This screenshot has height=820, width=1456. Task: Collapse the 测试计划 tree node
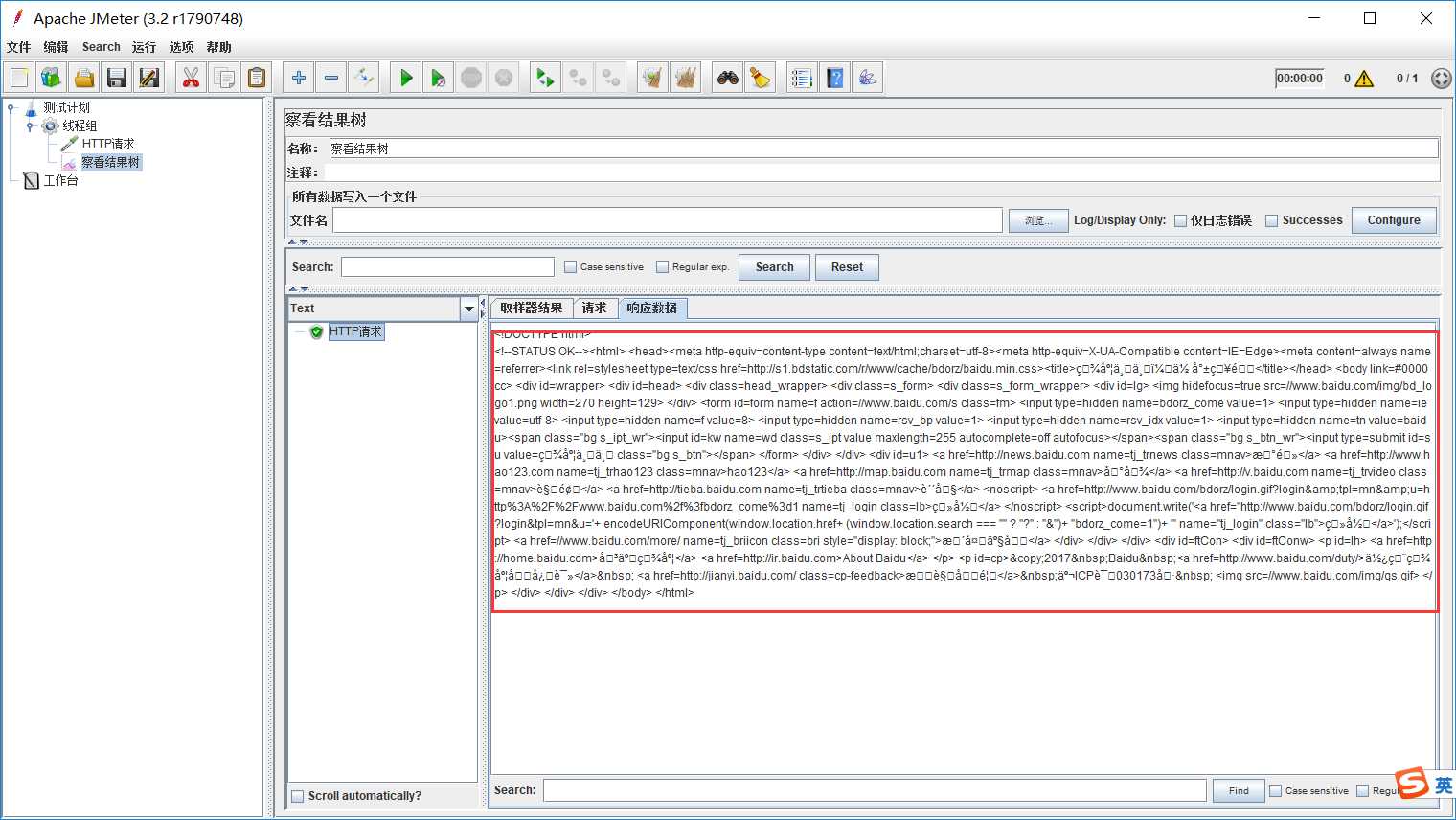(11, 108)
